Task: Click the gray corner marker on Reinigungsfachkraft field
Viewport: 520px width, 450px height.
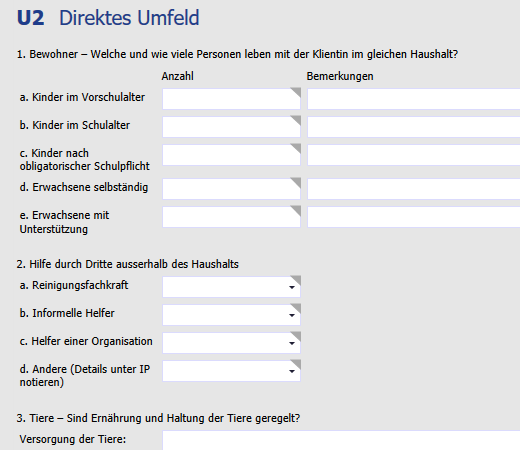Action: coord(297,279)
